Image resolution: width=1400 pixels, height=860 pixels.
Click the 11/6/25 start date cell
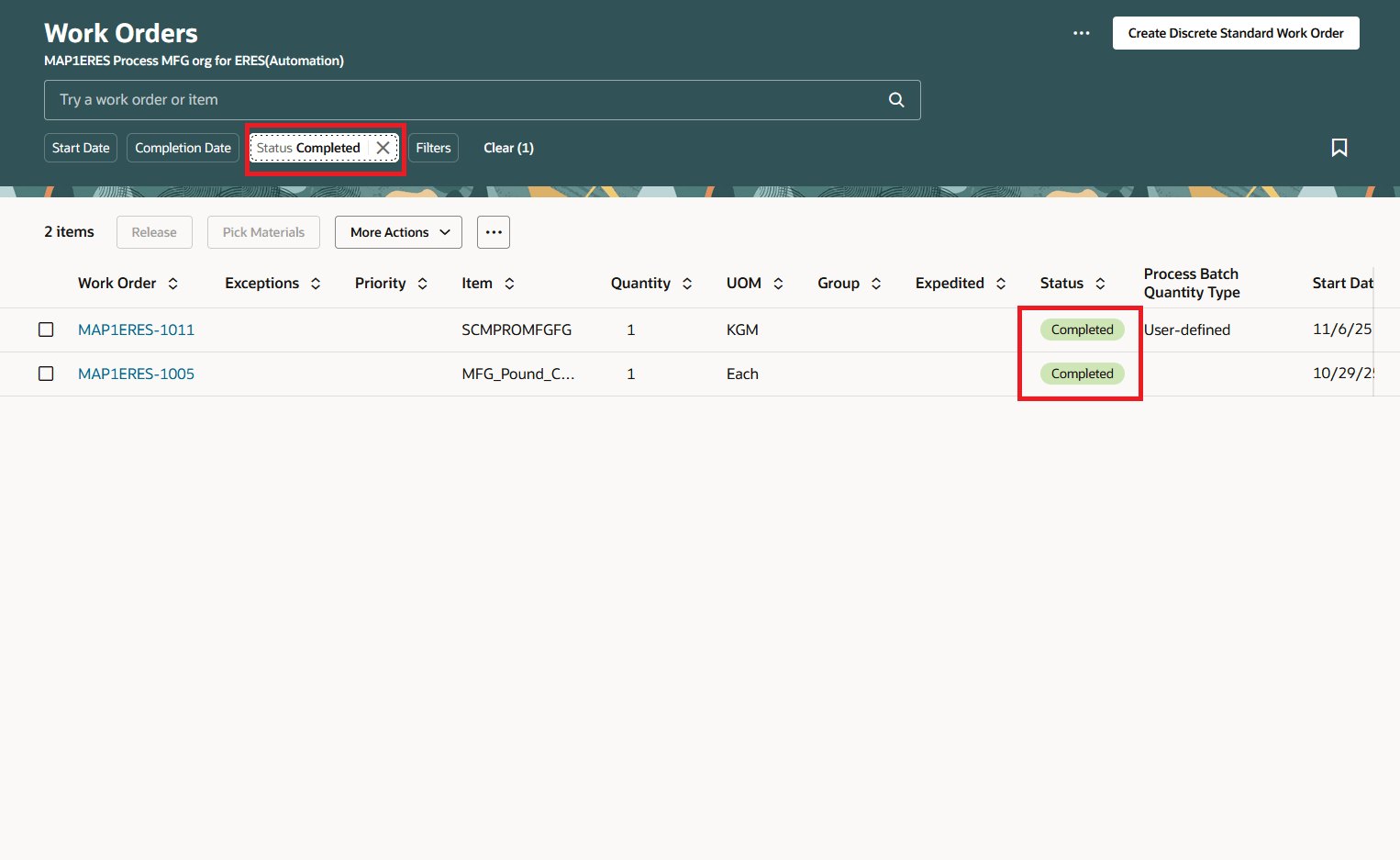click(x=1342, y=329)
